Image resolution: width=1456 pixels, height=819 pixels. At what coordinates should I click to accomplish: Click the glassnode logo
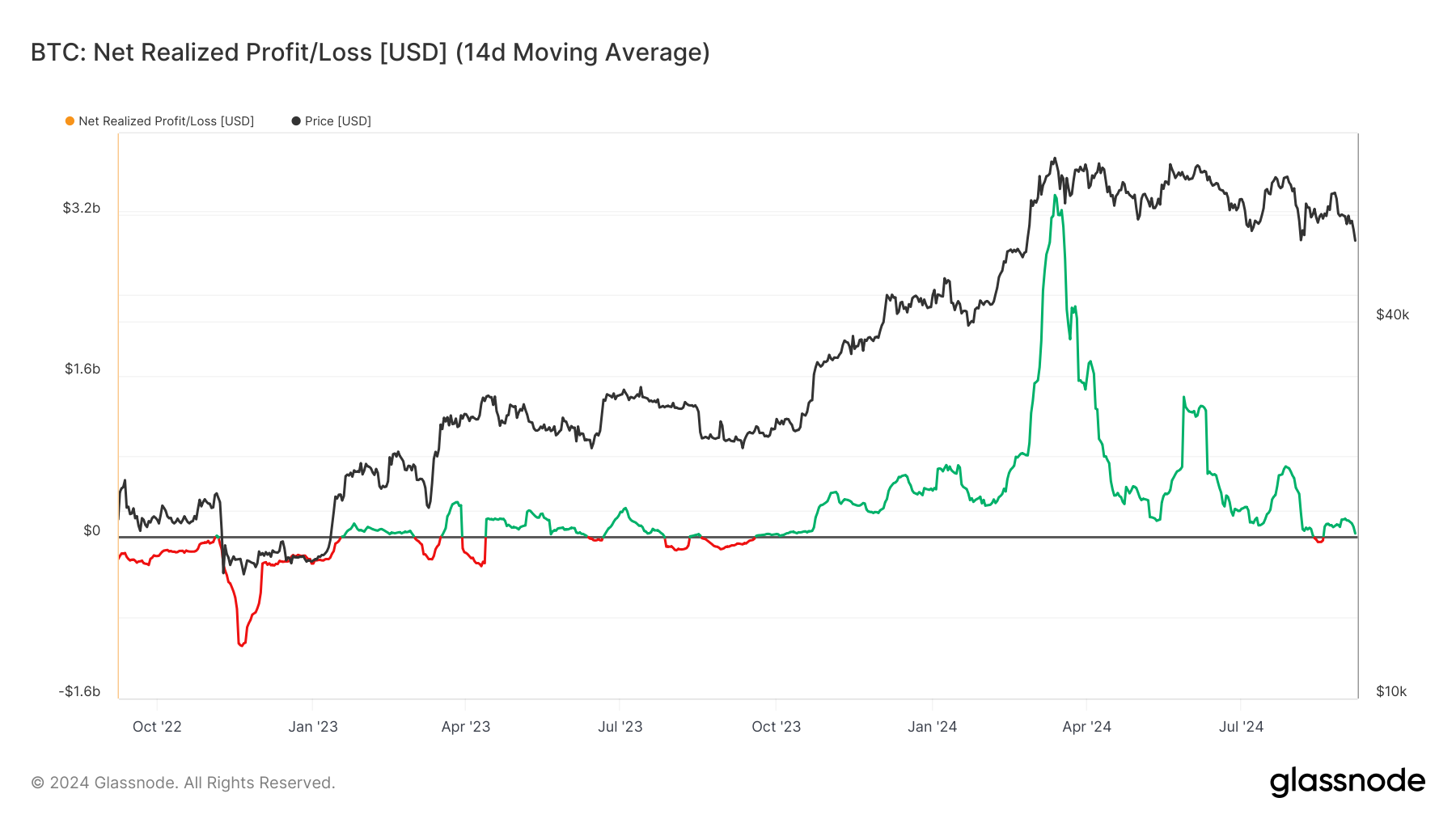[x=1348, y=782]
